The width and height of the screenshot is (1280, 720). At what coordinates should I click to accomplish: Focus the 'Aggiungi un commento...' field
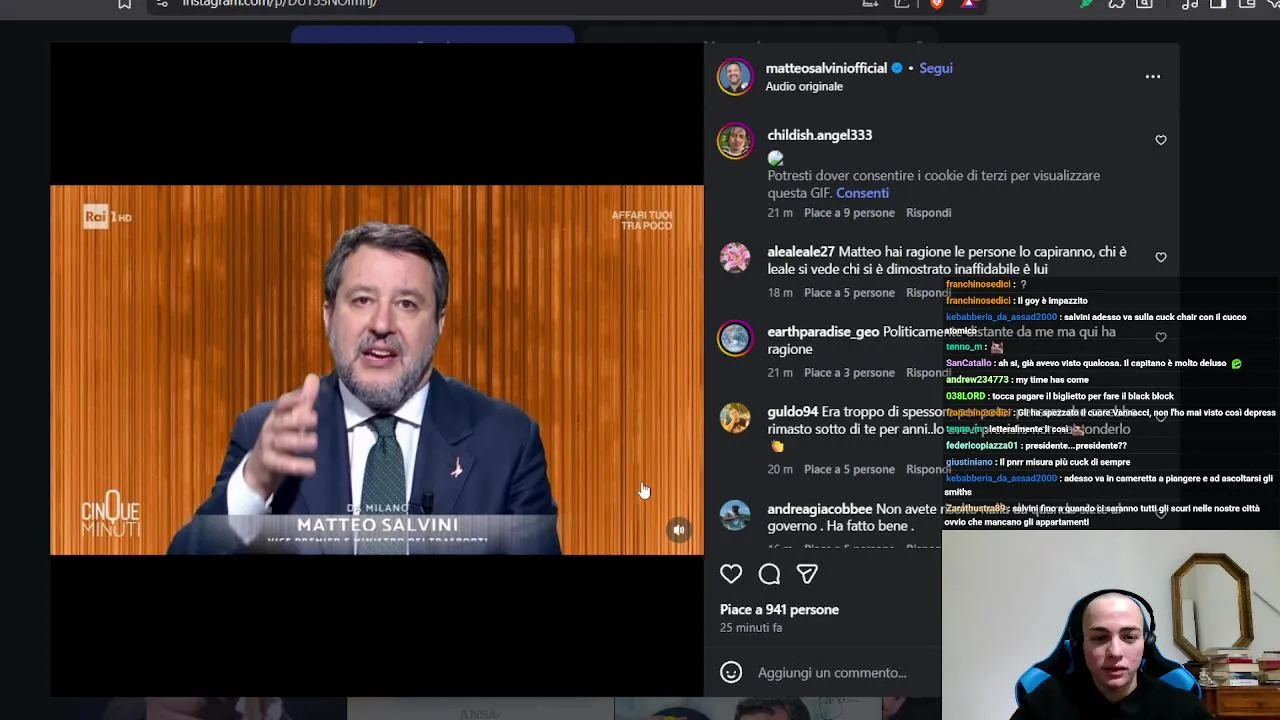coord(832,673)
